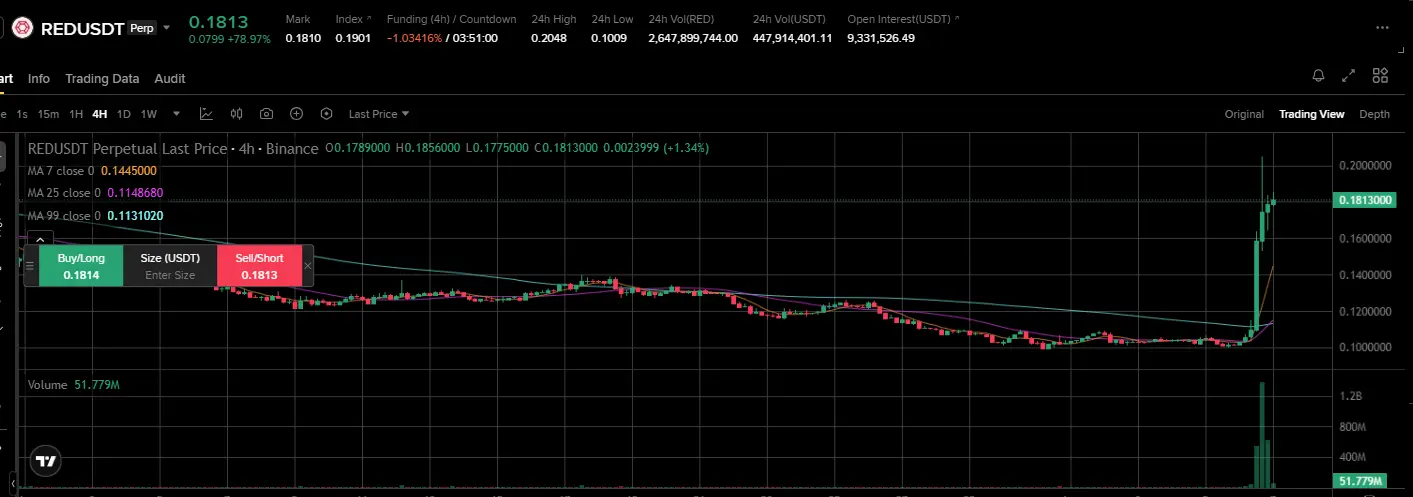Open the three-dots more menu at top right
Screen dimensions: 1413x497
[x=1382, y=28]
